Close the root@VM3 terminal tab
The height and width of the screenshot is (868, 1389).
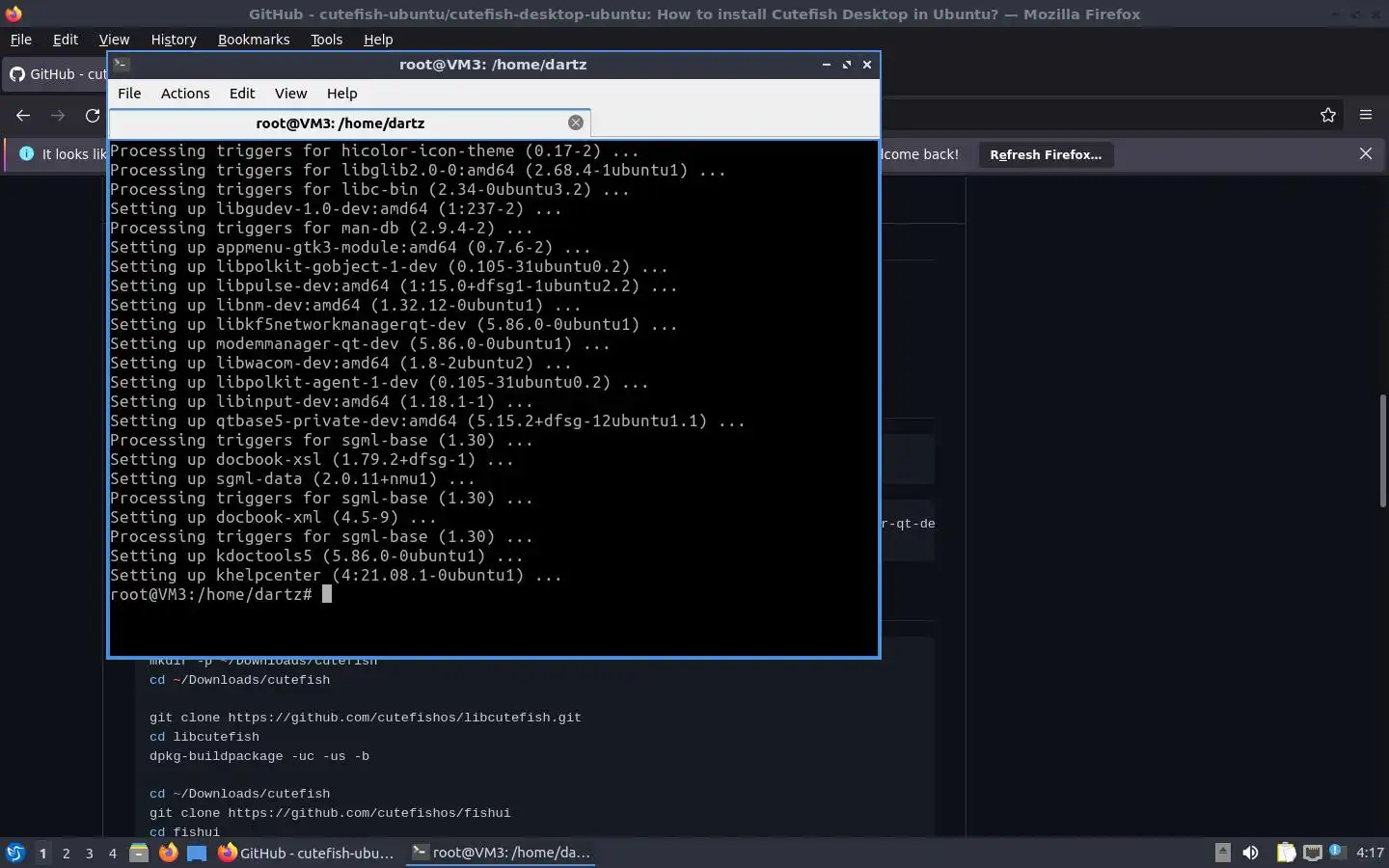576,122
